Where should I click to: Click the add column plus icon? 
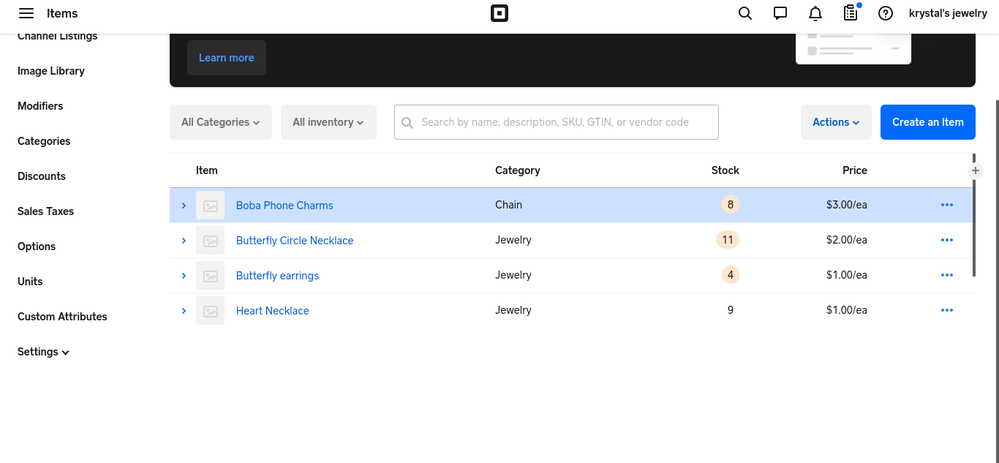(976, 171)
